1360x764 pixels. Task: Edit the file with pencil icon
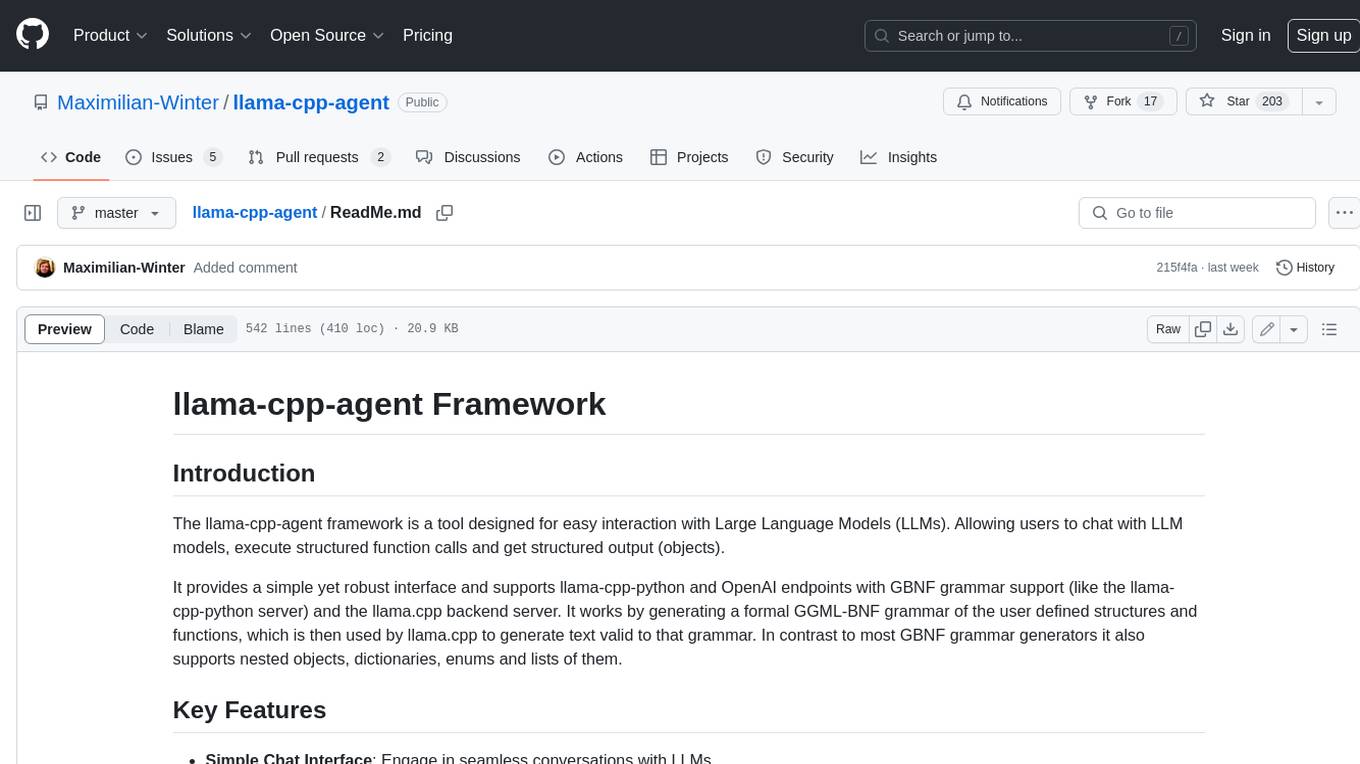click(x=1267, y=329)
